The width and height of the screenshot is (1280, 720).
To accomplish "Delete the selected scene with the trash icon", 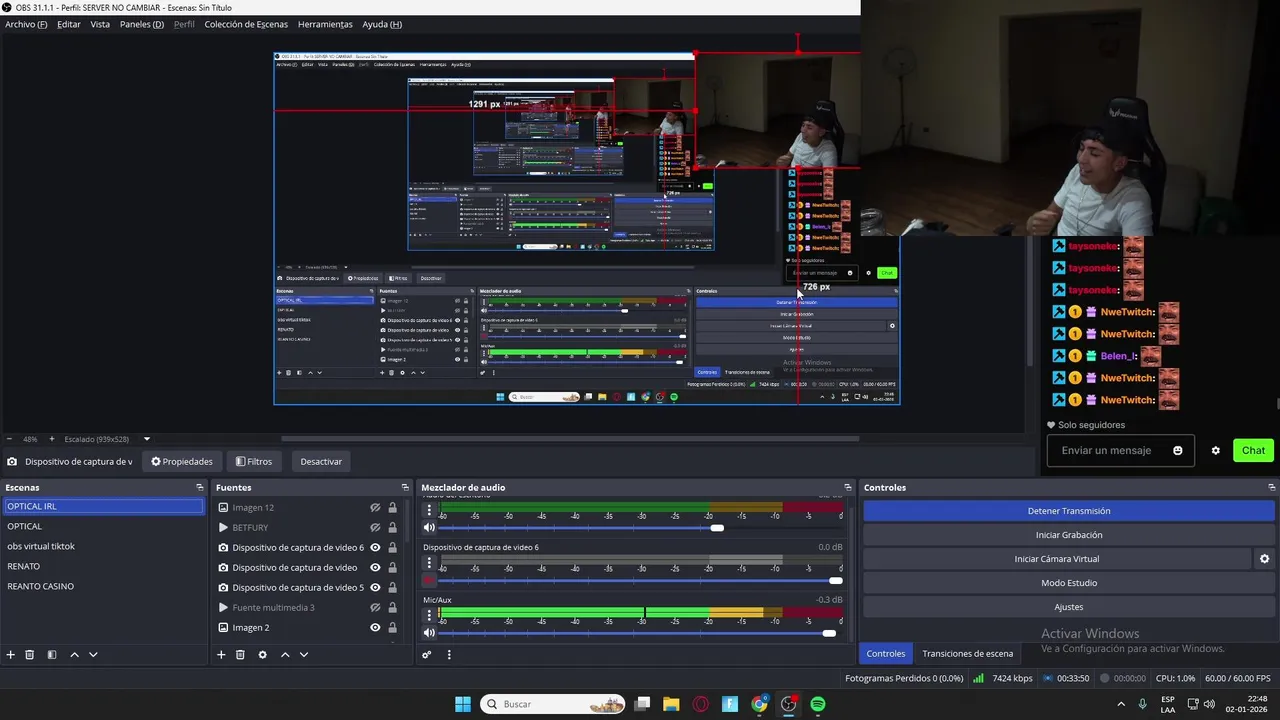I will coord(30,655).
